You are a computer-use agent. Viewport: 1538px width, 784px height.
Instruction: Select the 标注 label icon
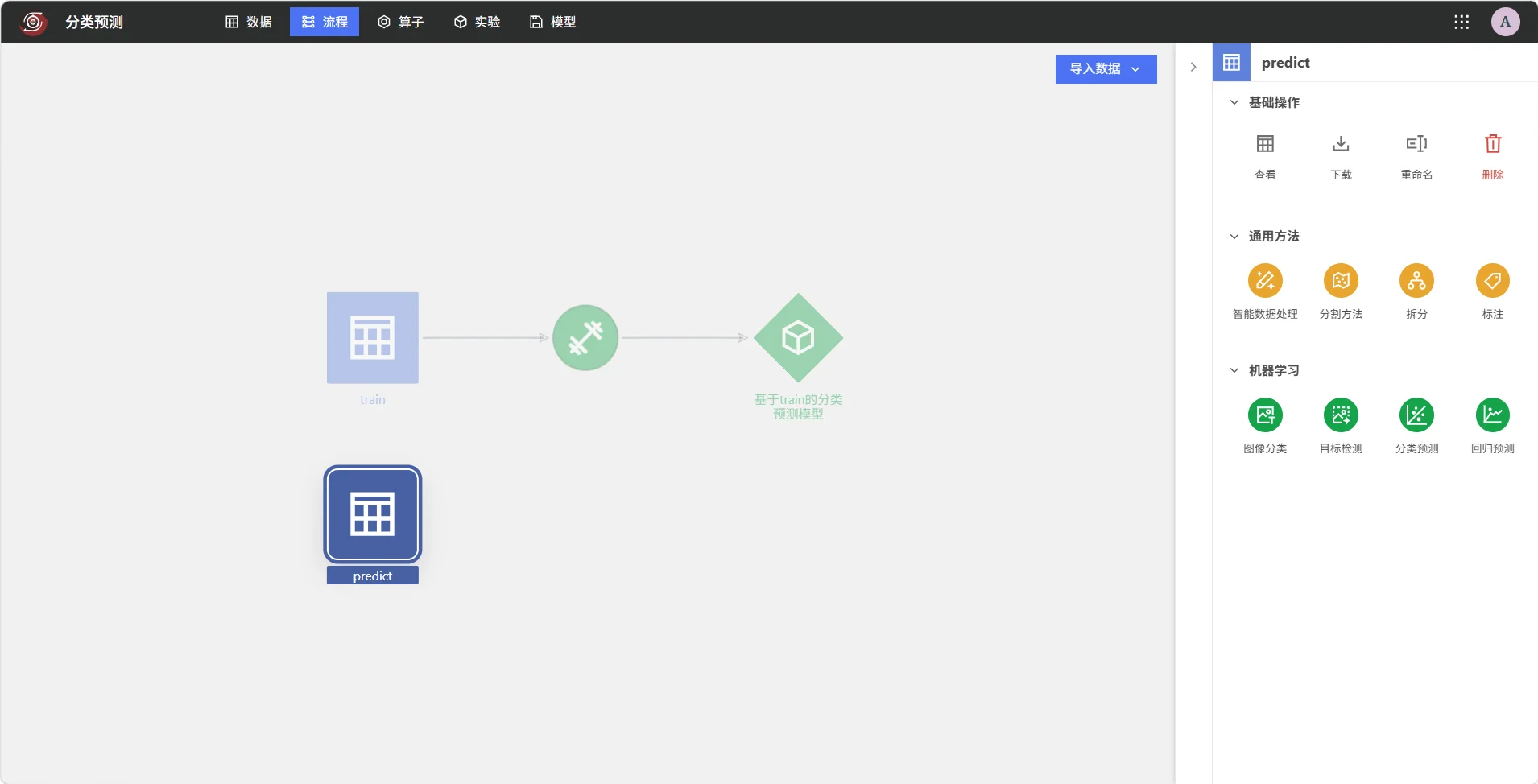click(1493, 281)
